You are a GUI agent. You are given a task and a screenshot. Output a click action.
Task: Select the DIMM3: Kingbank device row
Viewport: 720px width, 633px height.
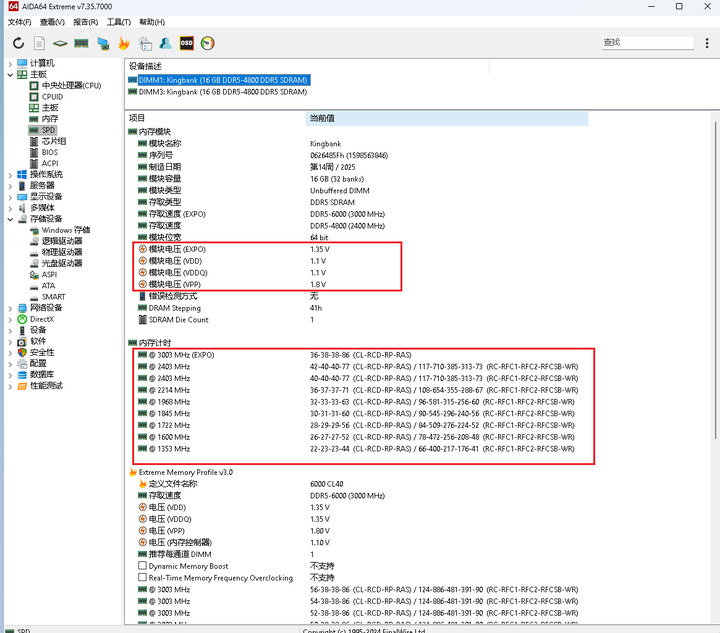coord(223,92)
